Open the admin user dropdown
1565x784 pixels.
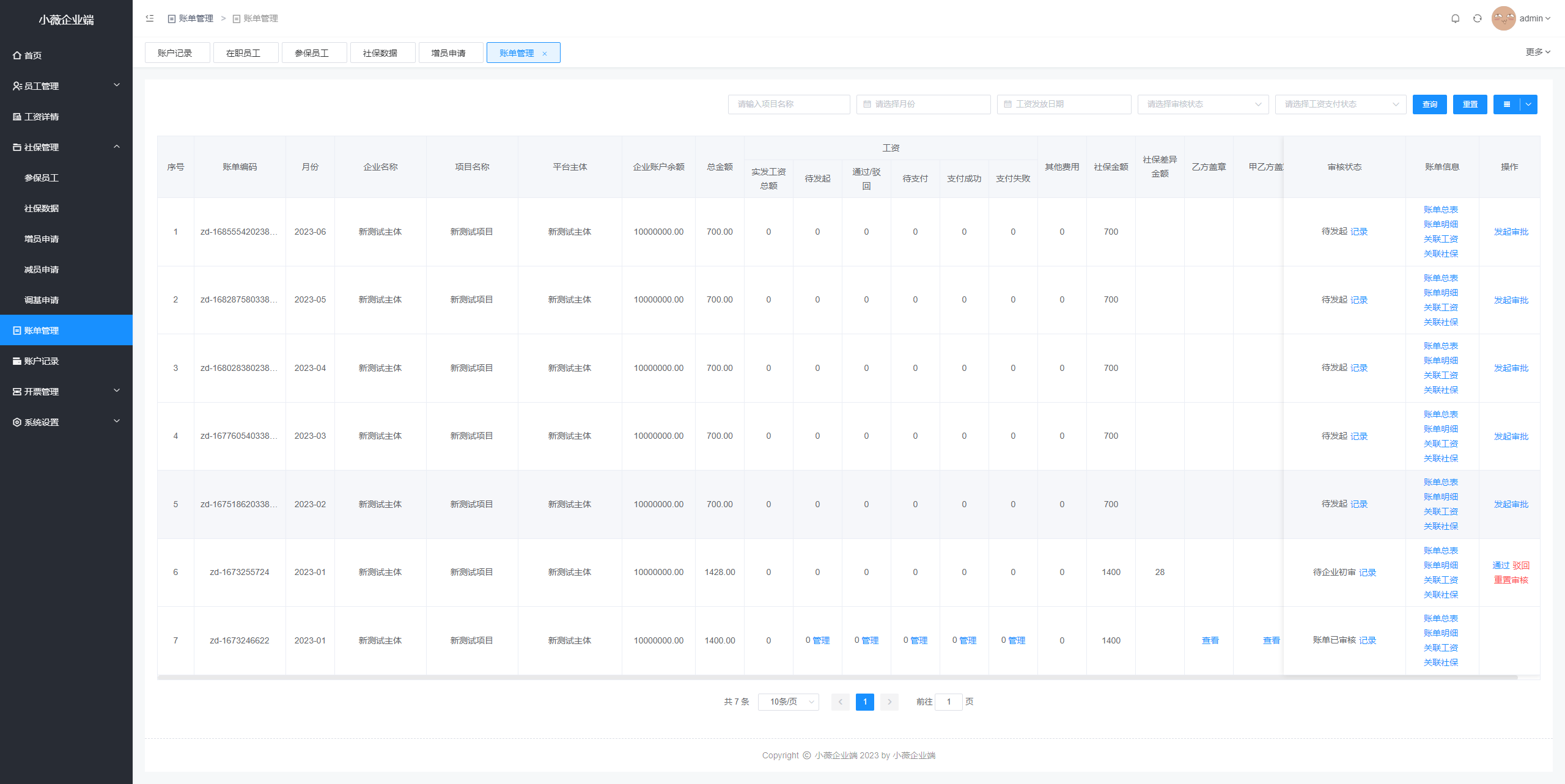pyautogui.click(x=1534, y=18)
